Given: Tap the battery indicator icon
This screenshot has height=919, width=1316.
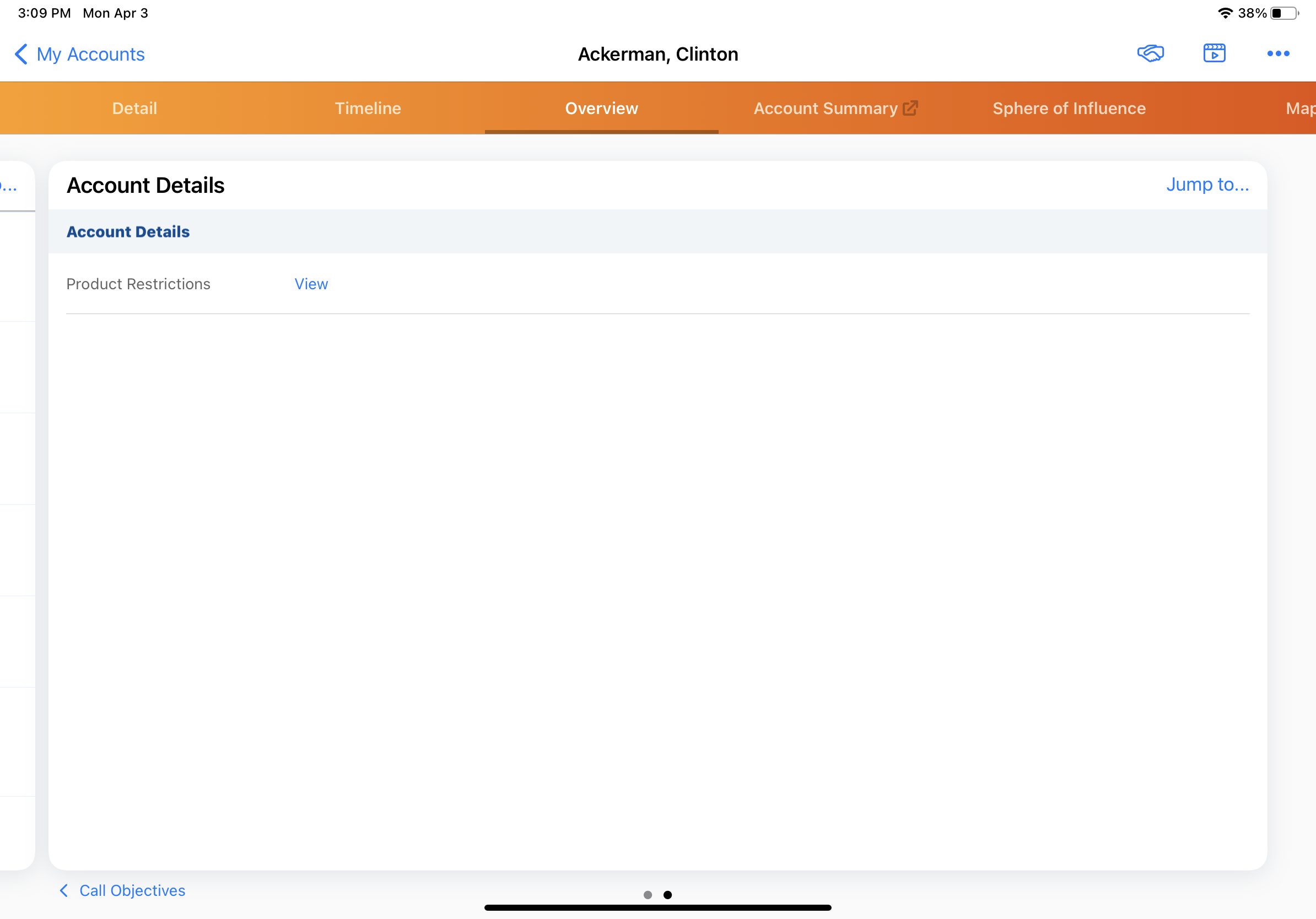Looking at the screenshot, I should coord(1285,13).
